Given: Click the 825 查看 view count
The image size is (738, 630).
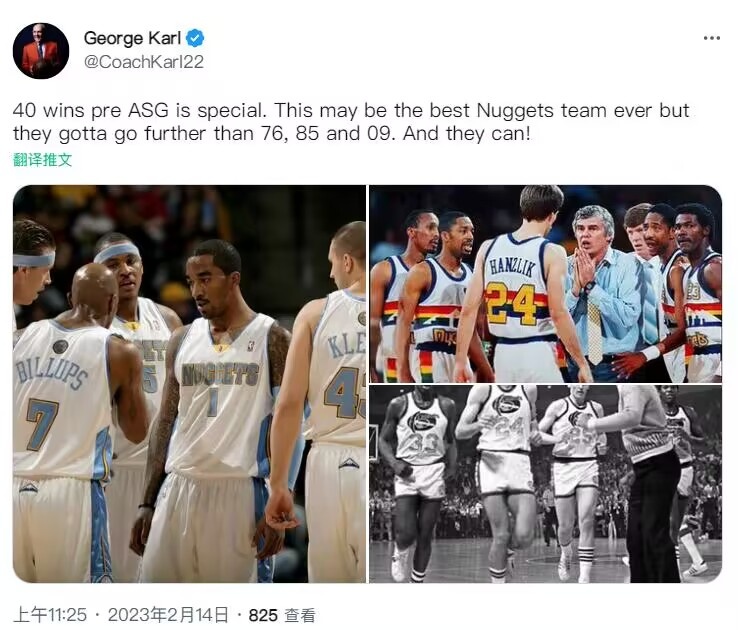Looking at the screenshot, I should coord(282,615).
